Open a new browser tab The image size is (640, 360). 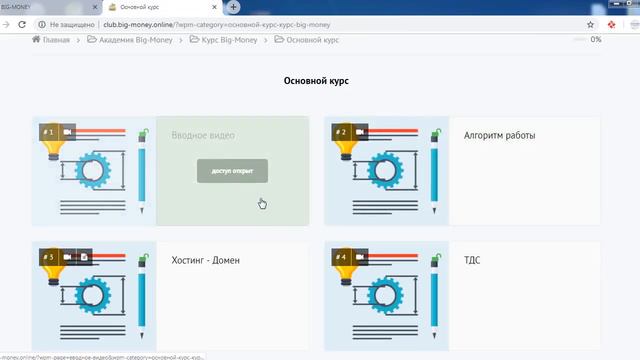point(233,7)
